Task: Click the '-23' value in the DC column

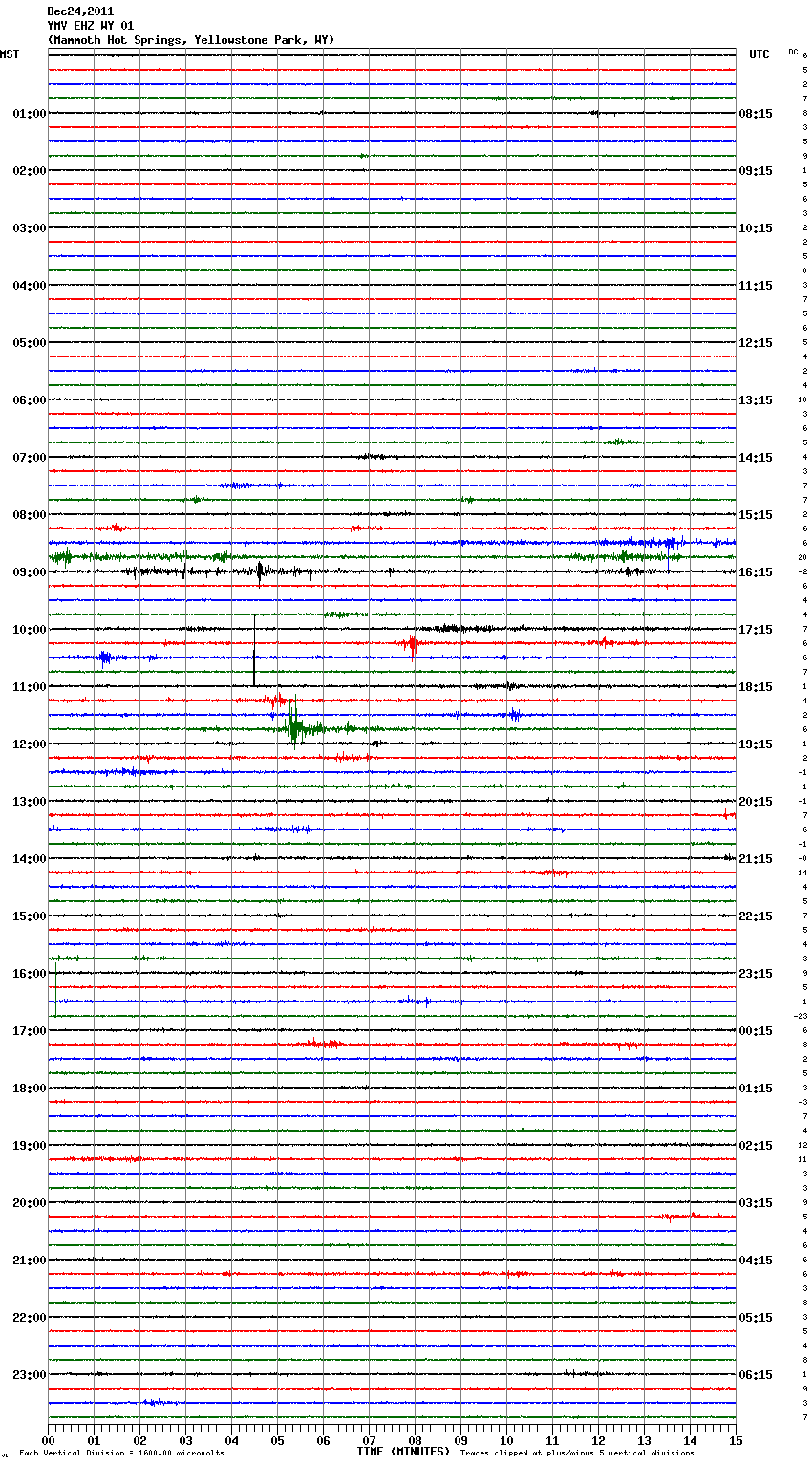Action: click(801, 1017)
